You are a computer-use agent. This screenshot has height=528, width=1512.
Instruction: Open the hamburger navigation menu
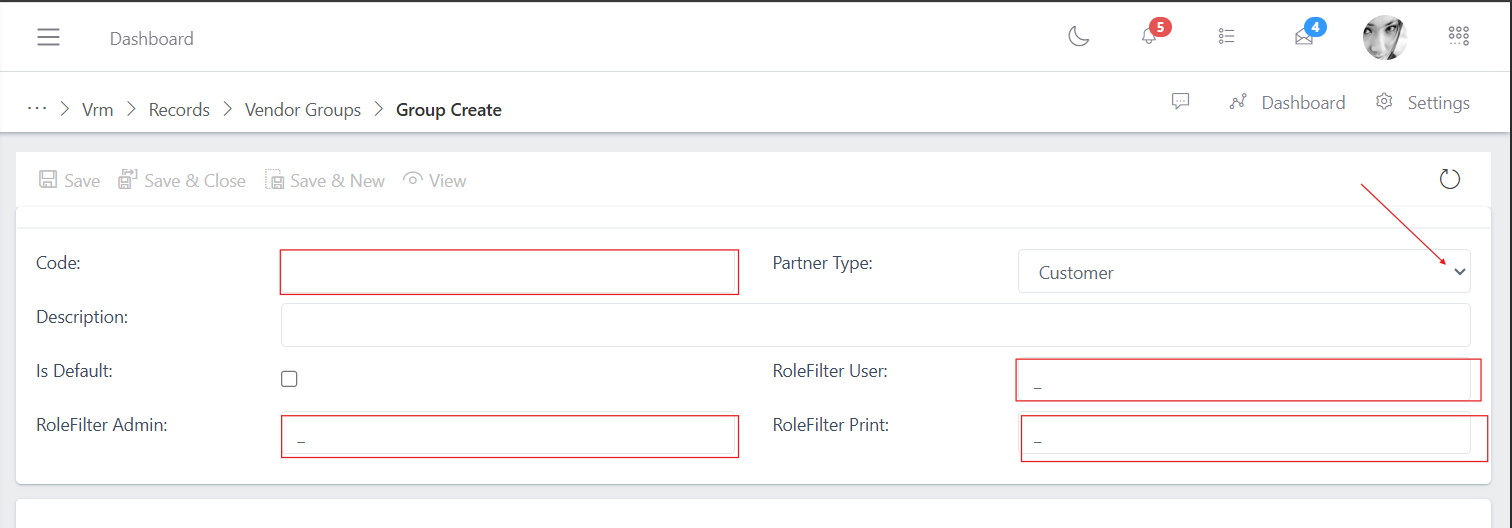point(48,38)
